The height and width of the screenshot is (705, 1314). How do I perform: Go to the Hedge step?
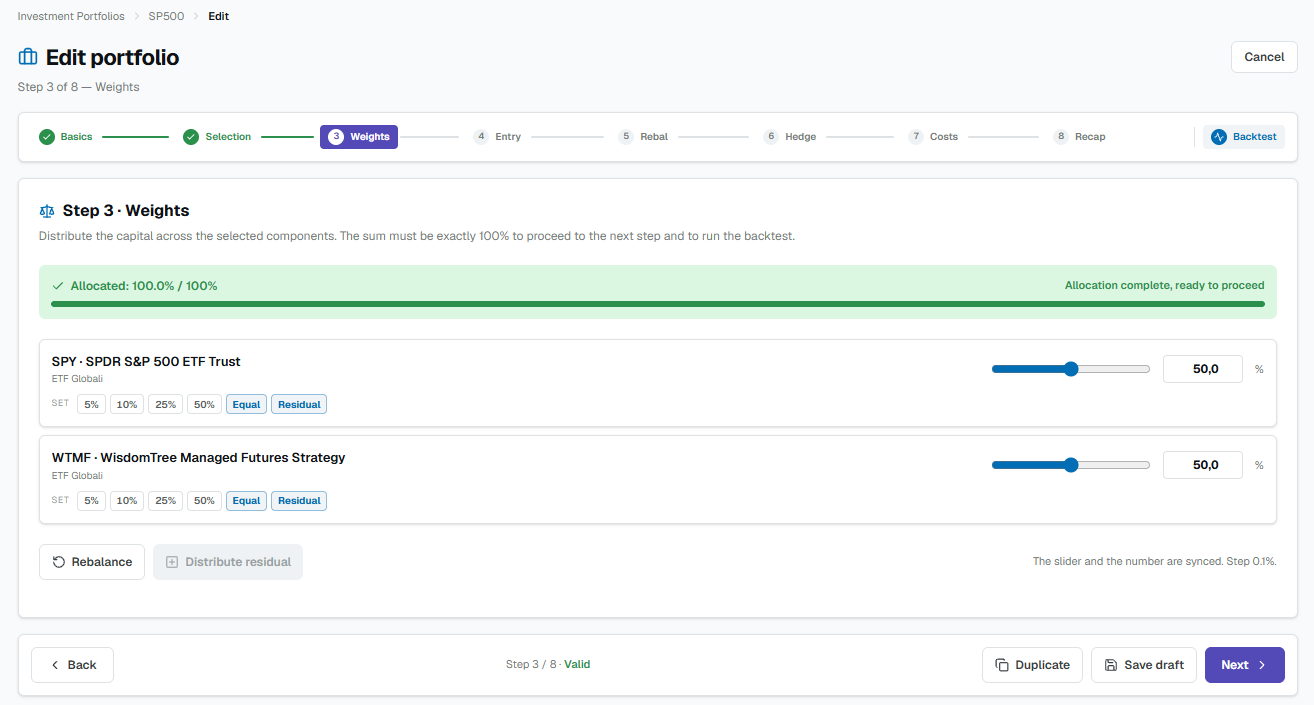[x=790, y=137]
